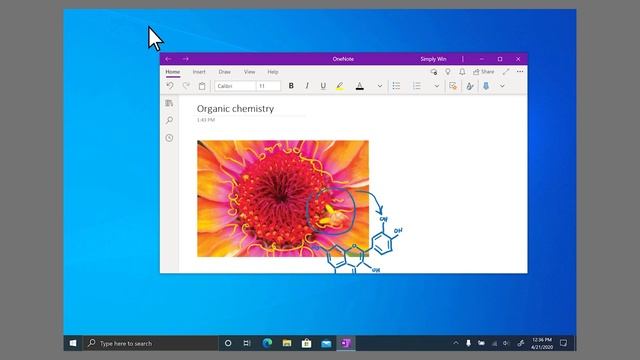
Task: Toggle italic formatting
Action: pos(307,86)
